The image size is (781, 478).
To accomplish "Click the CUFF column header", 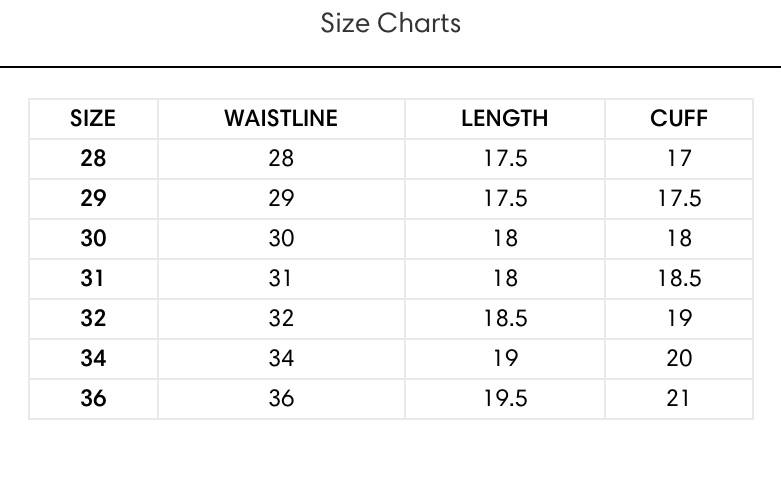I will pyautogui.click(x=678, y=119).
